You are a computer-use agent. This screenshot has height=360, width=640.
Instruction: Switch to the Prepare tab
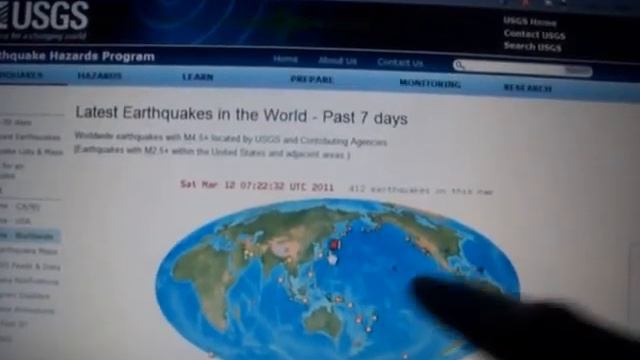tap(312, 80)
